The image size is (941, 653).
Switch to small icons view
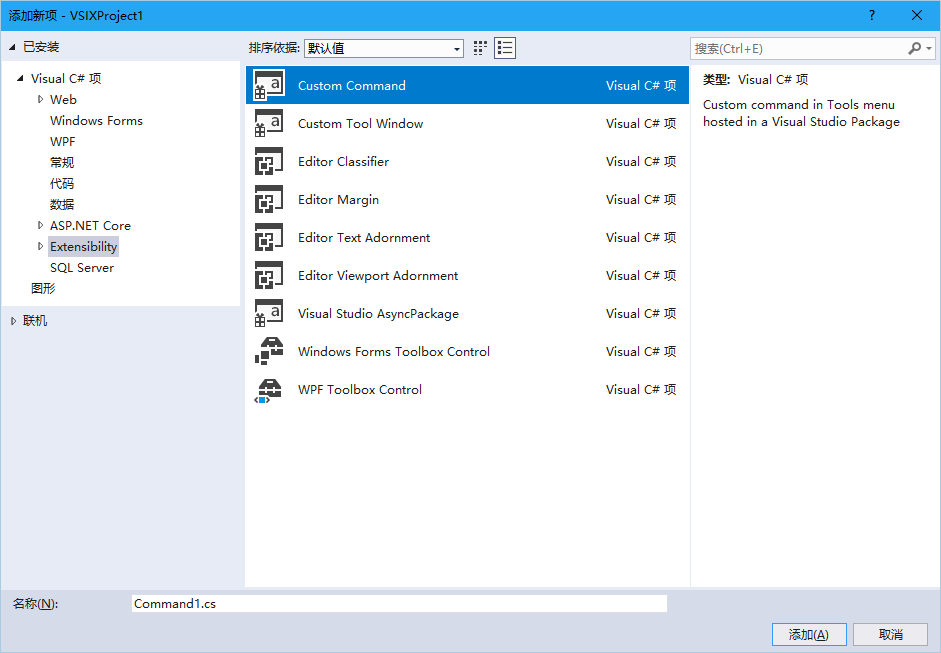click(x=480, y=48)
